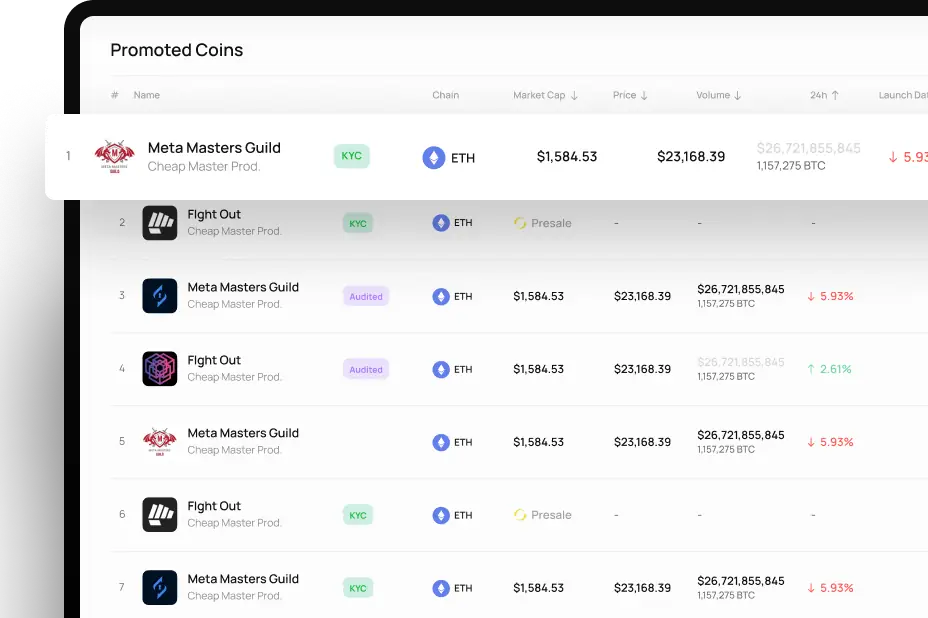Select the blue lightning logo in row 3
Screen dimensions: 928x618
(160, 295)
